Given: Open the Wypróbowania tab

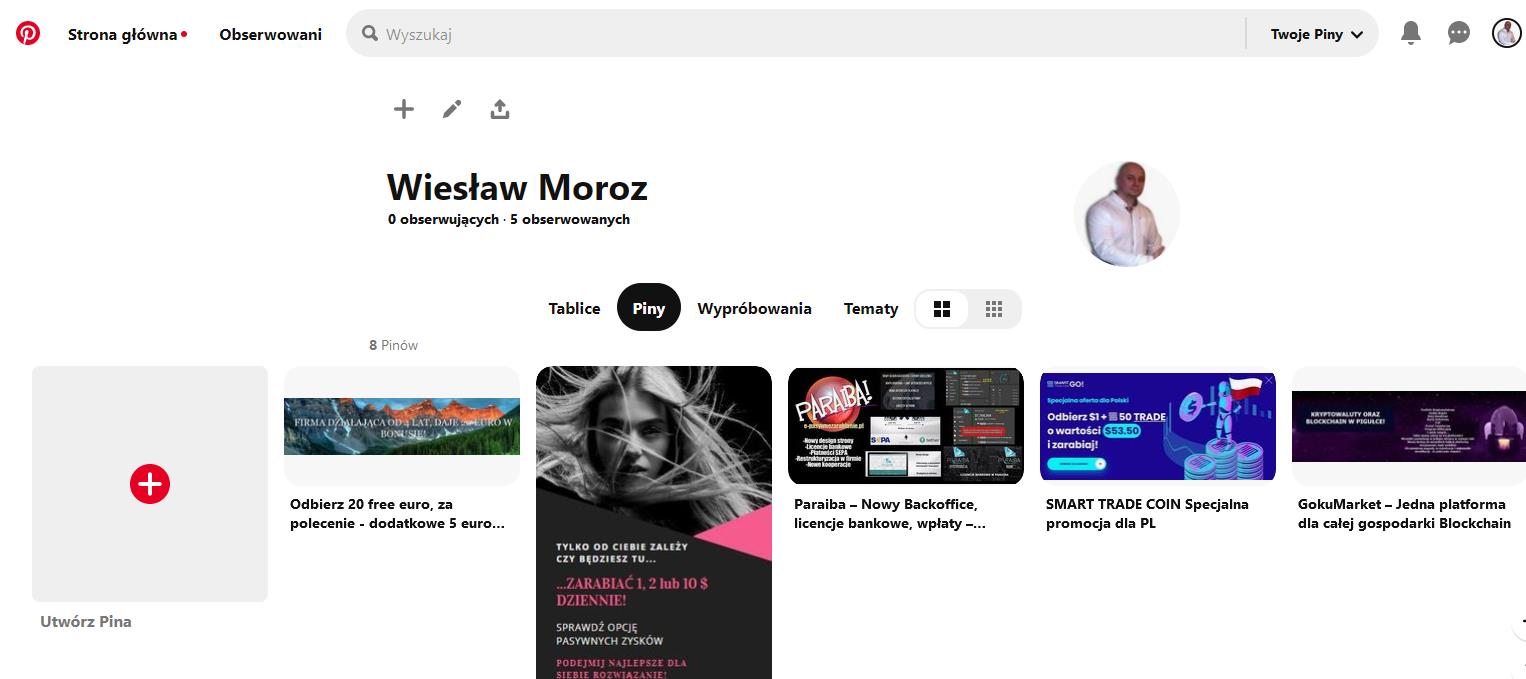Looking at the screenshot, I should (x=755, y=308).
